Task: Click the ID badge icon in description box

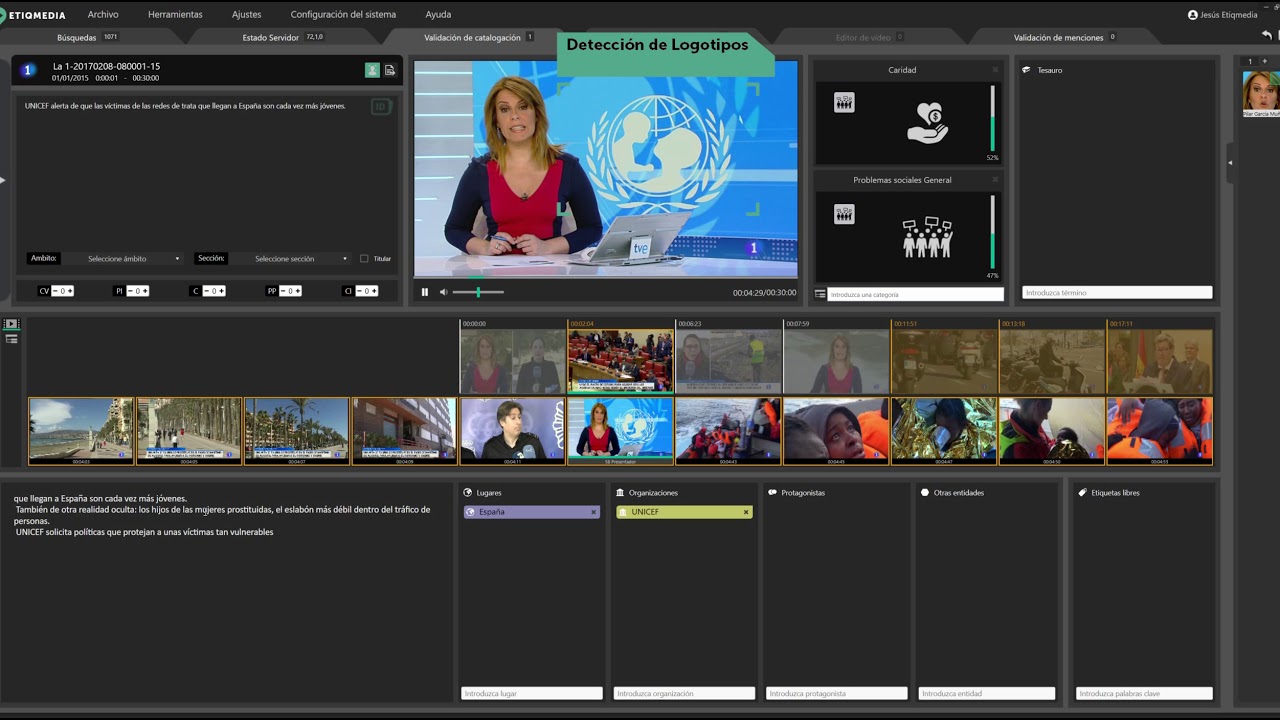Action: (x=380, y=106)
